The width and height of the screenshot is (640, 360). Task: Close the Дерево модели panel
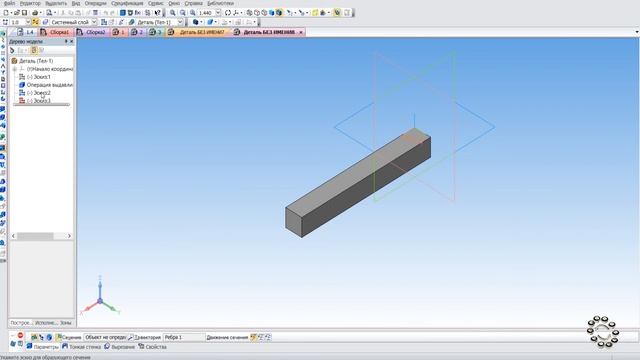point(72,42)
